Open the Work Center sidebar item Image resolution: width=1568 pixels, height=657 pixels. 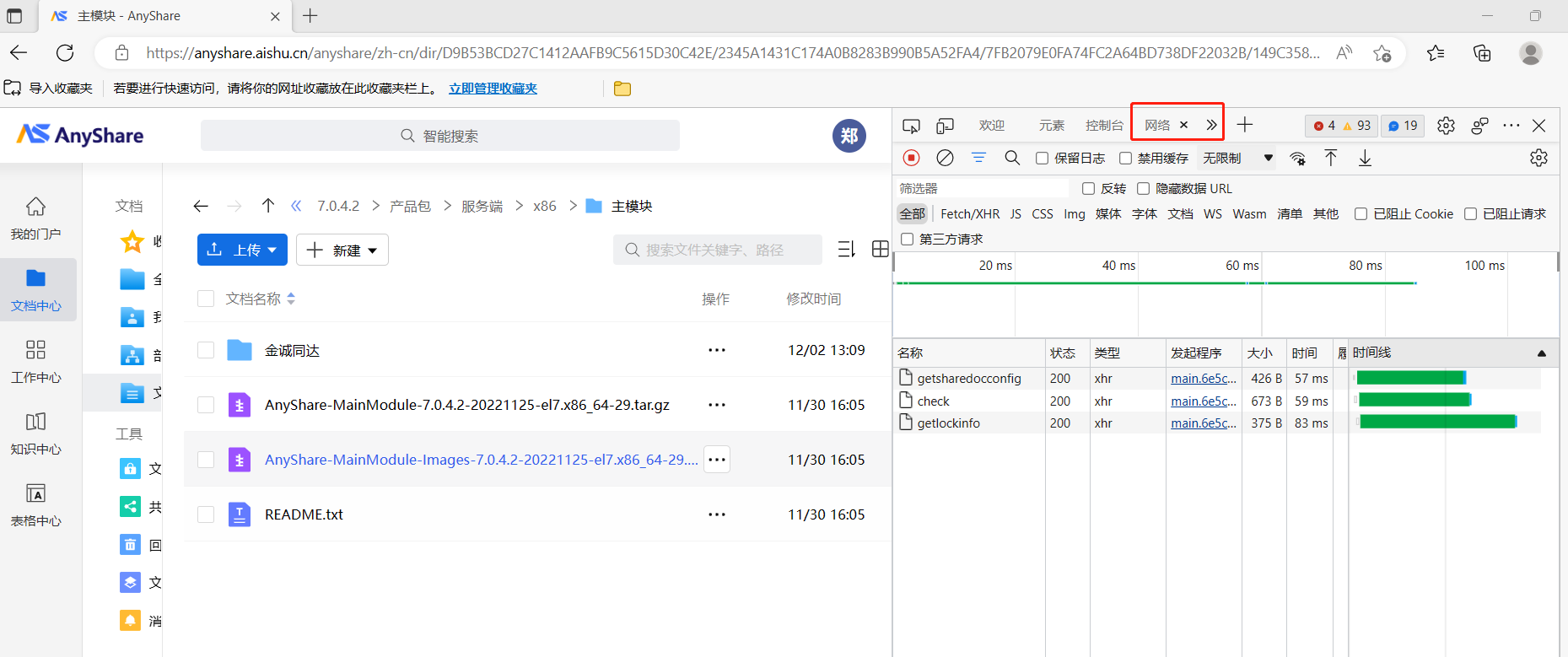click(x=35, y=362)
